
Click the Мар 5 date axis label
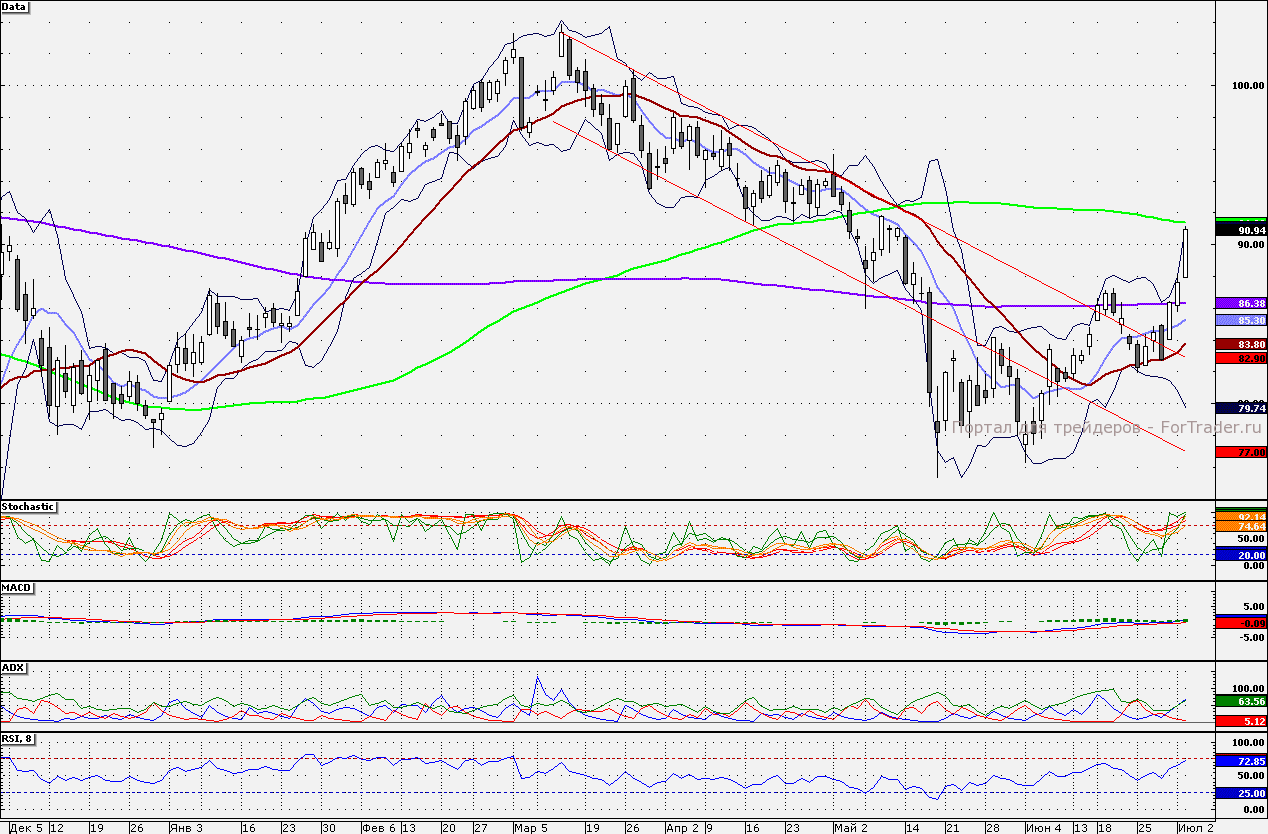[530, 828]
